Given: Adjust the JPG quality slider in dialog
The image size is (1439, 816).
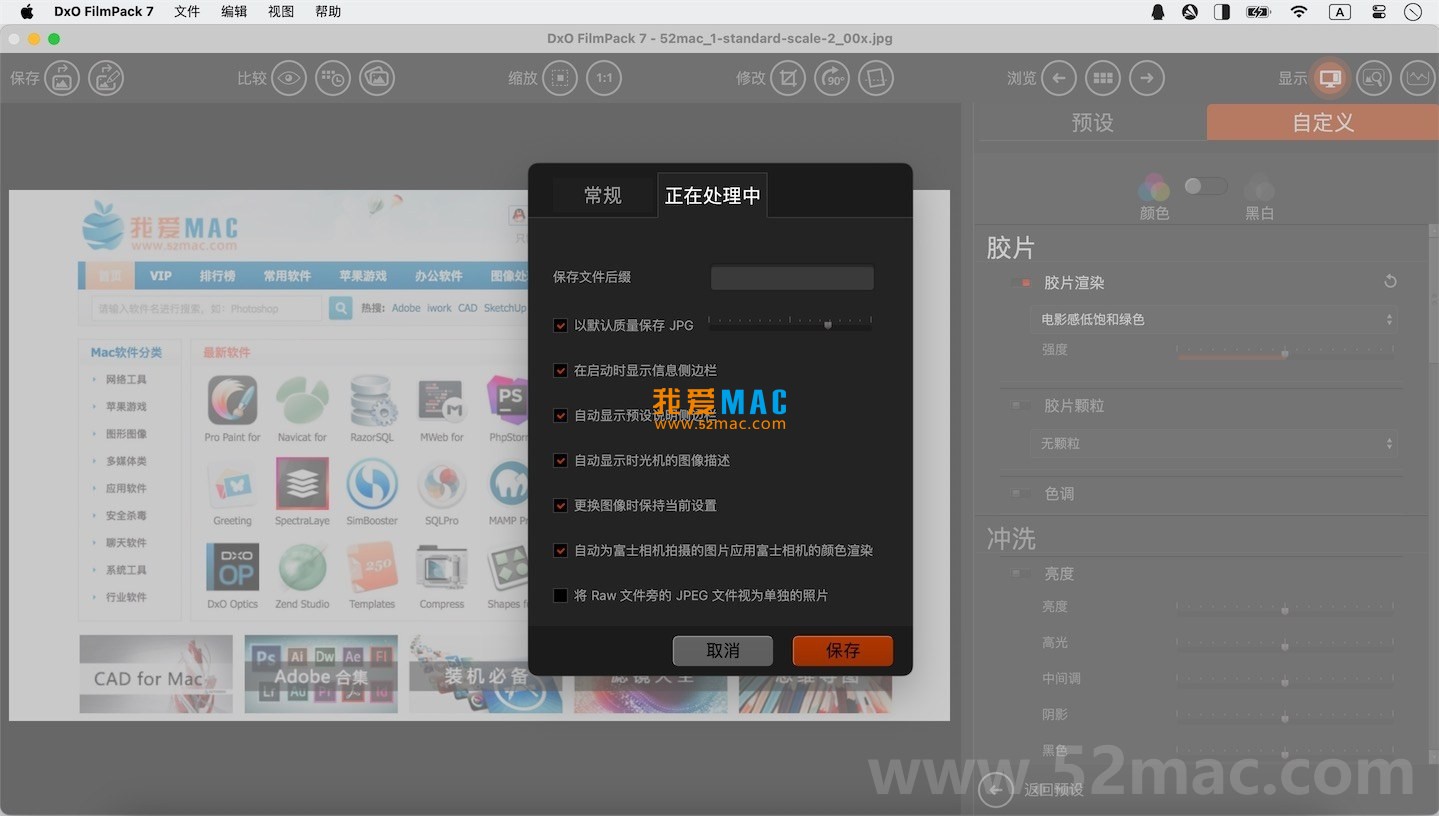Looking at the screenshot, I should (x=790, y=323).
